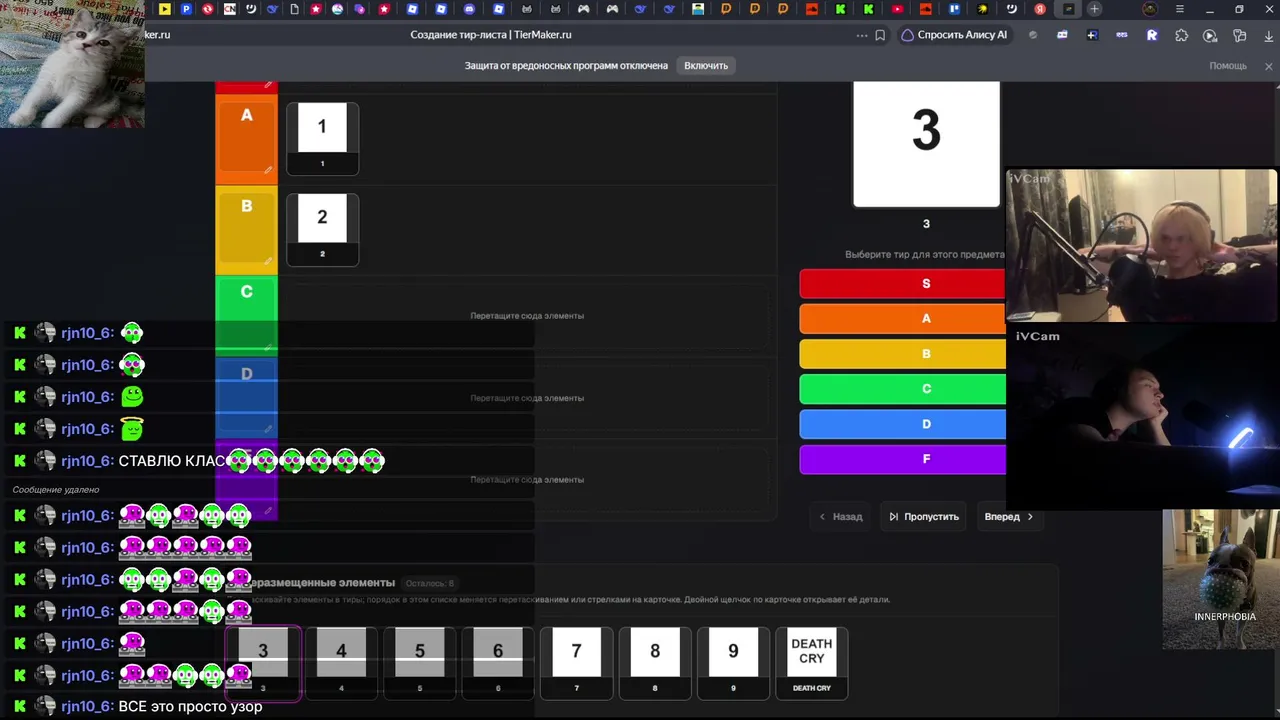Open the Помощь help link

[x=1228, y=66]
